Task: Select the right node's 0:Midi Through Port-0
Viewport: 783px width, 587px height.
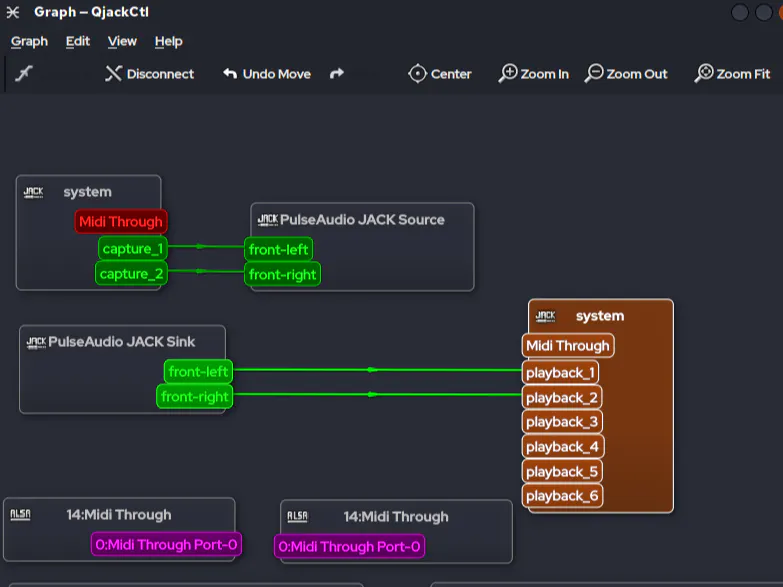Action: coord(350,547)
